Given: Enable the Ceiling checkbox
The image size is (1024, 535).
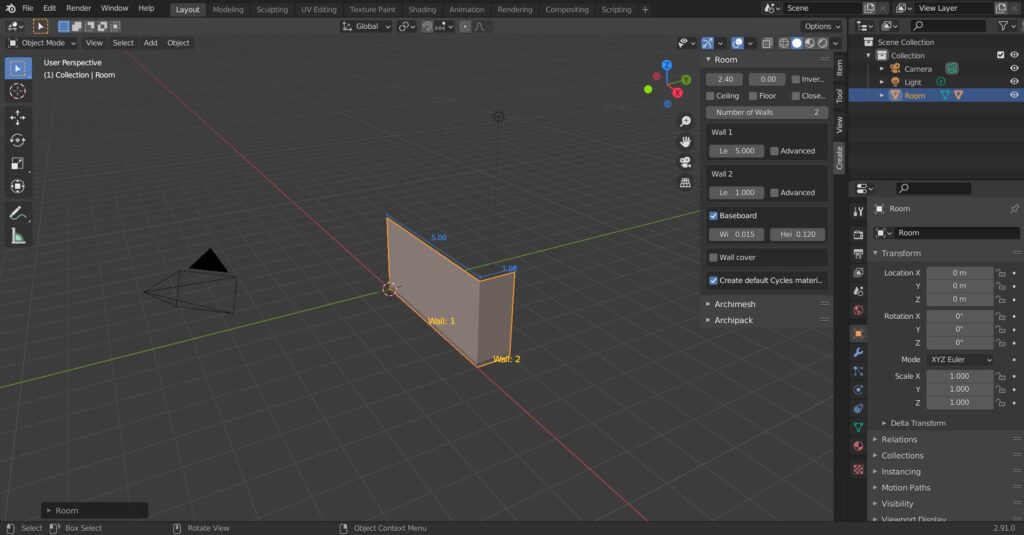Looking at the screenshot, I should (711, 96).
